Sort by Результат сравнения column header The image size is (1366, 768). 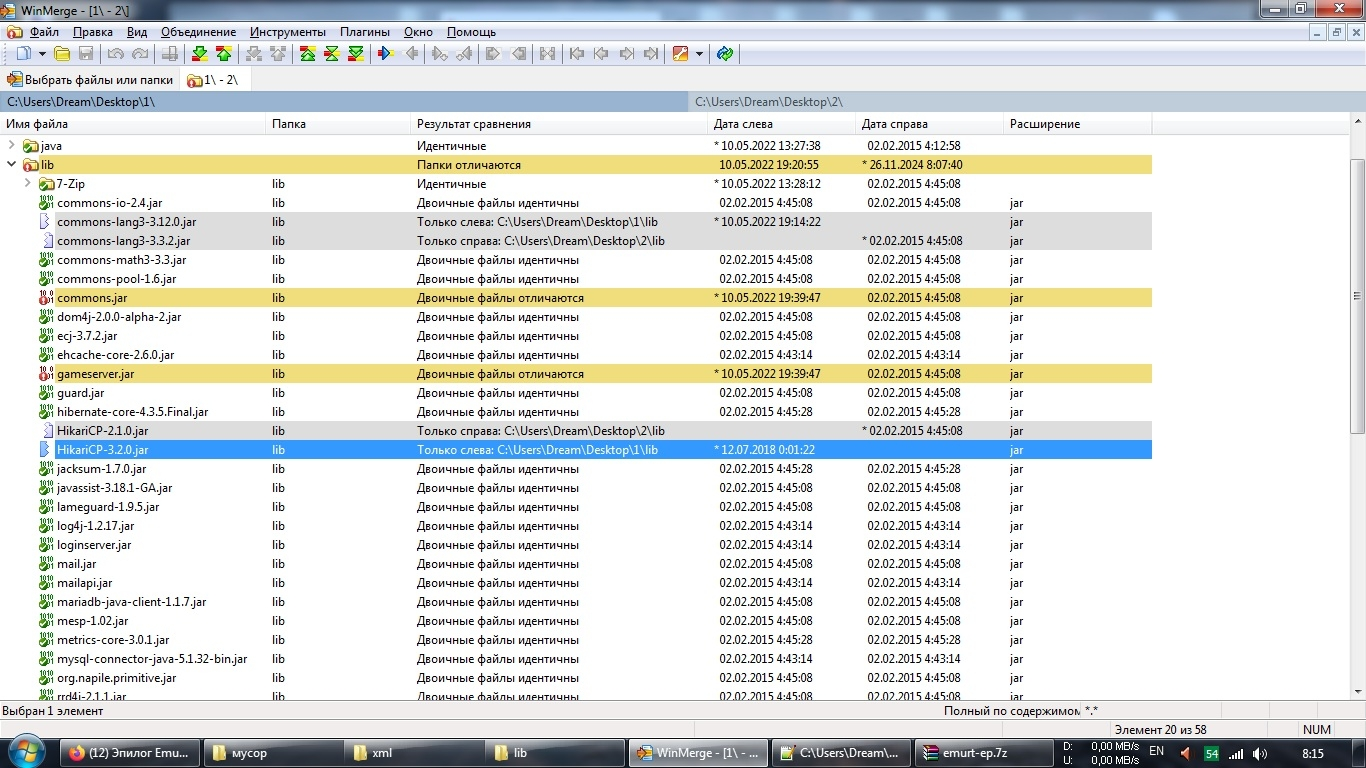click(x=559, y=124)
